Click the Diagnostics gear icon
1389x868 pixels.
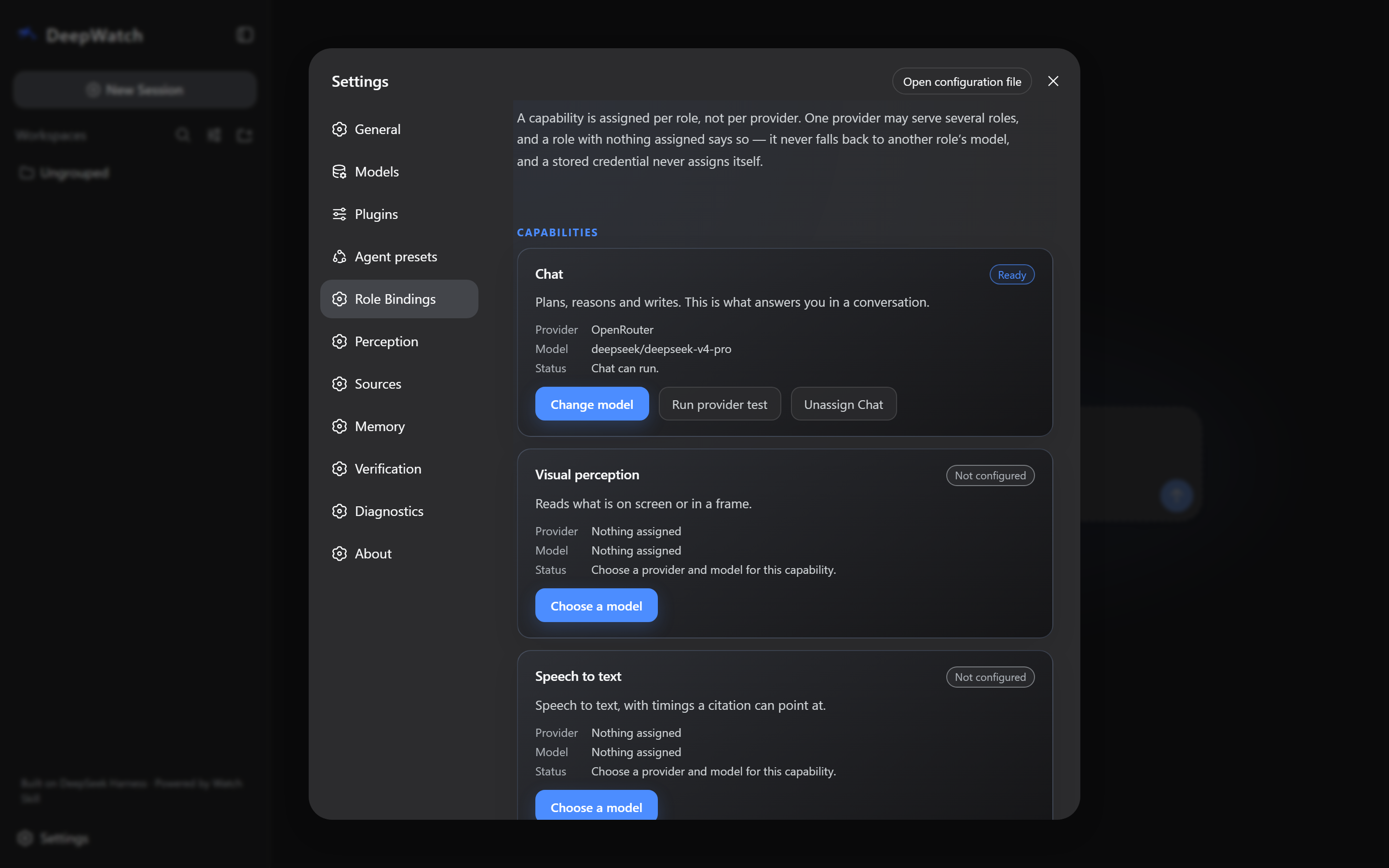pyautogui.click(x=339, y=511)
